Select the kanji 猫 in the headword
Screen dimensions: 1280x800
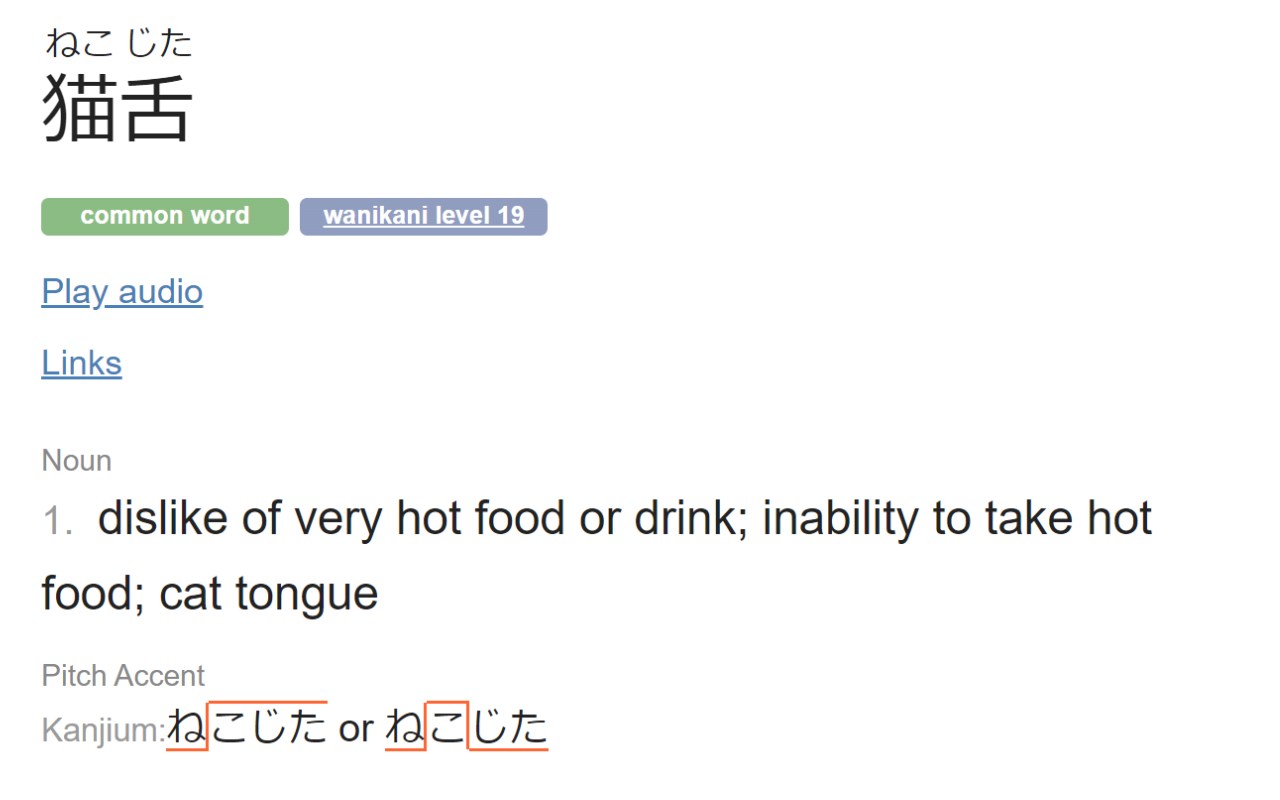click(x=79, y=109)
